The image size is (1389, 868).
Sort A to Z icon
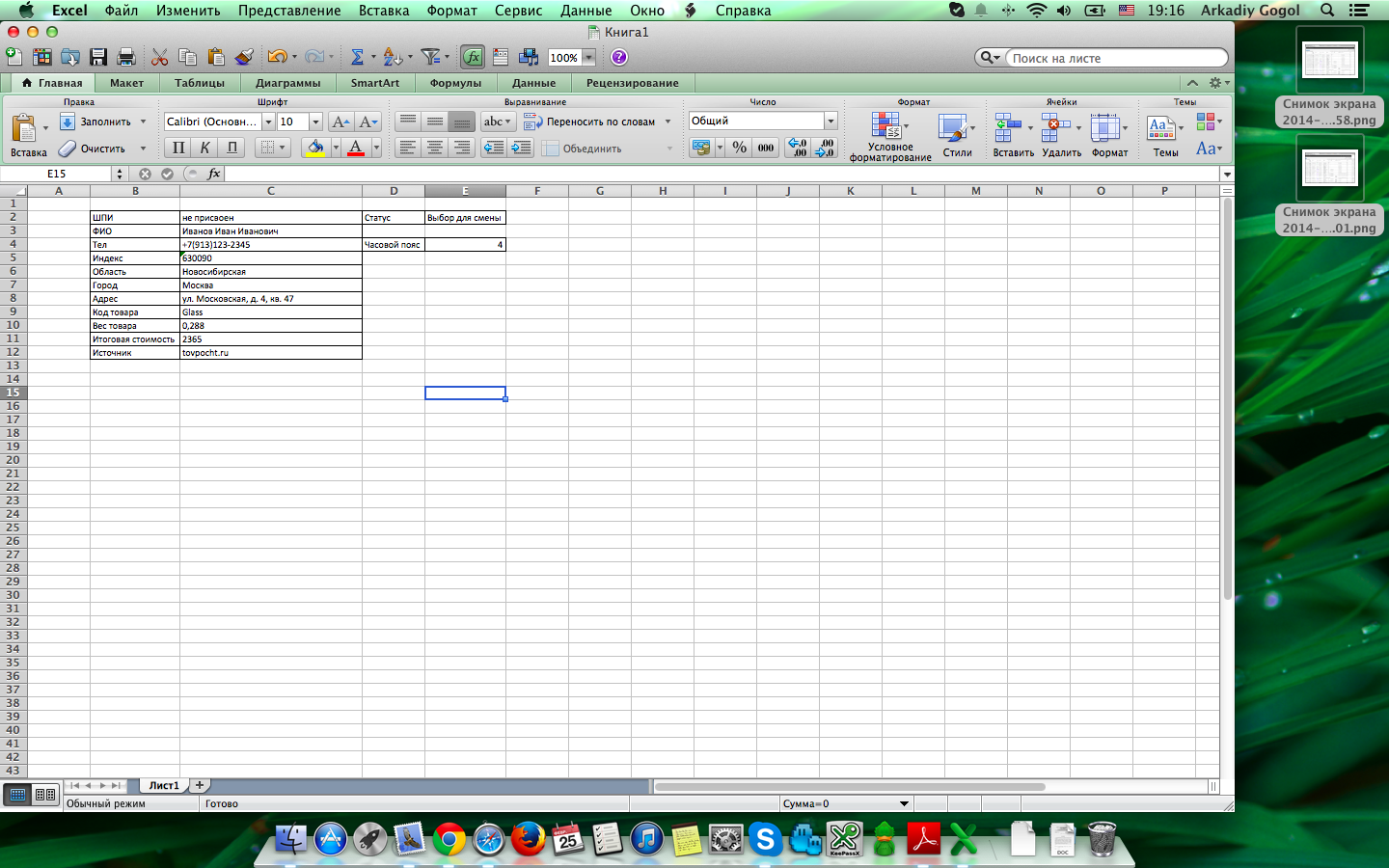(x=392, y=57)
